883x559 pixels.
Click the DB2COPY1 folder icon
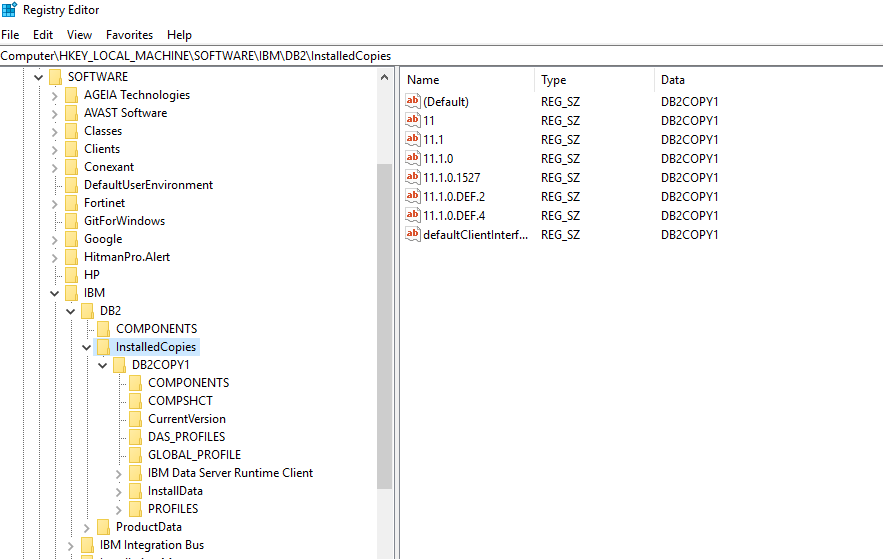pyautogui.click(x=119, y=365)
